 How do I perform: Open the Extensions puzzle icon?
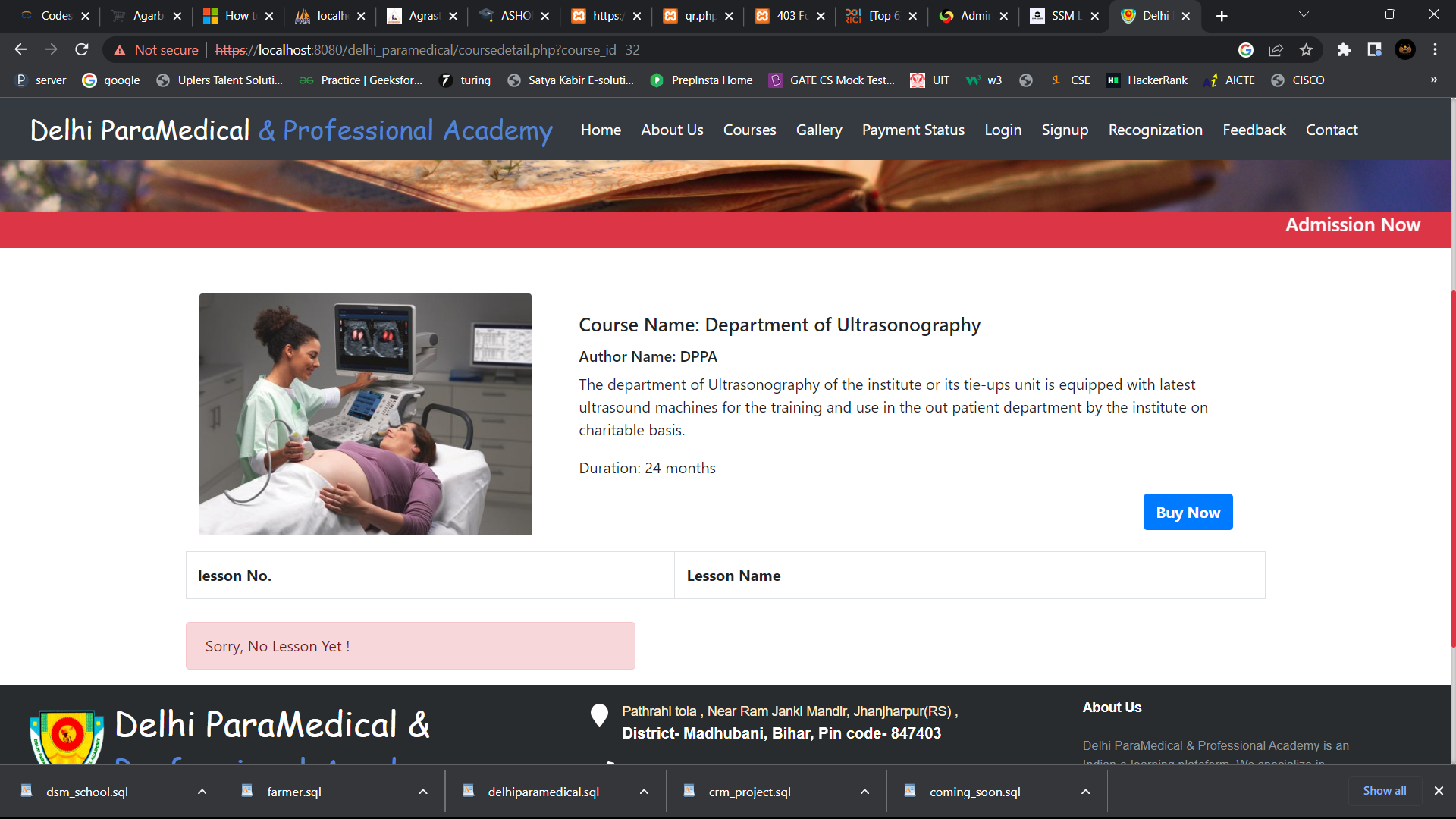(1344, 49)
